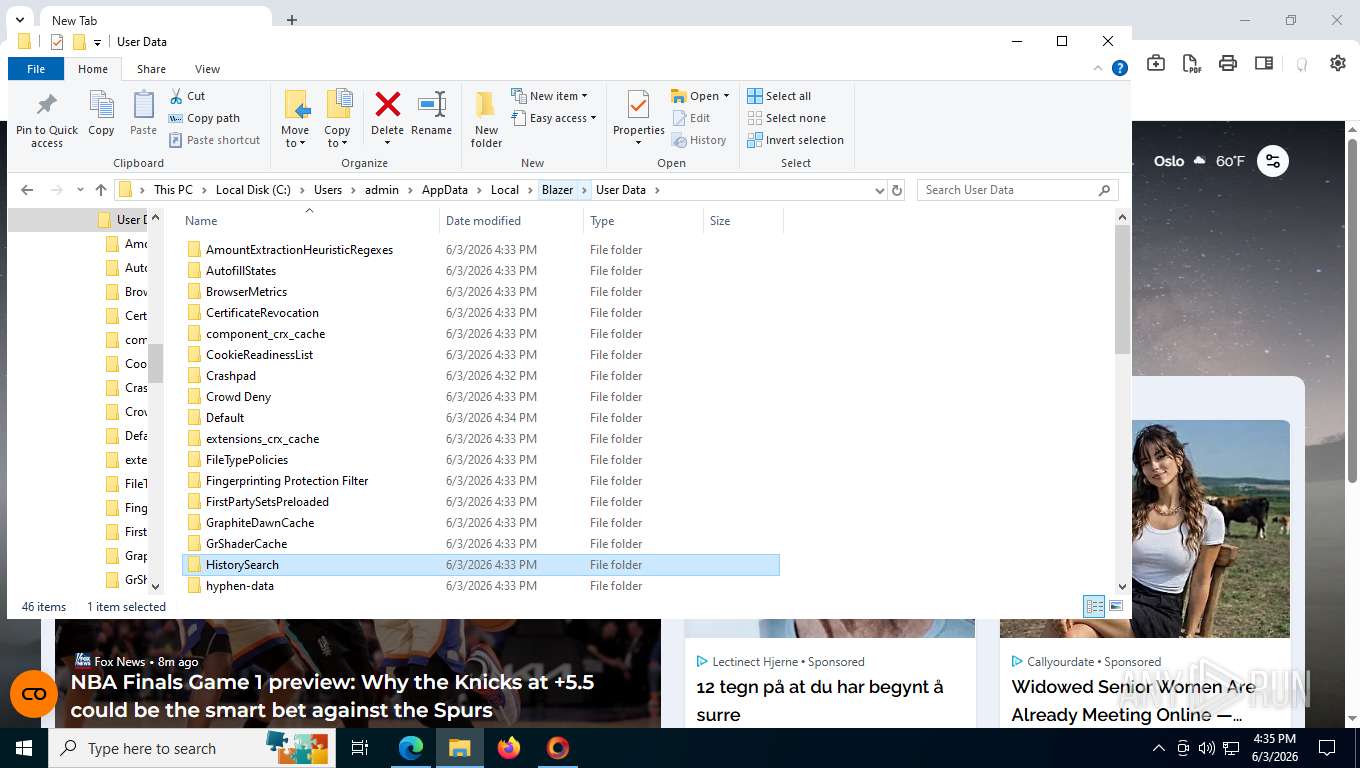Click browser print icon behind Explorer
Viewport: 1360px width, 768px height.
point(1228,63)
